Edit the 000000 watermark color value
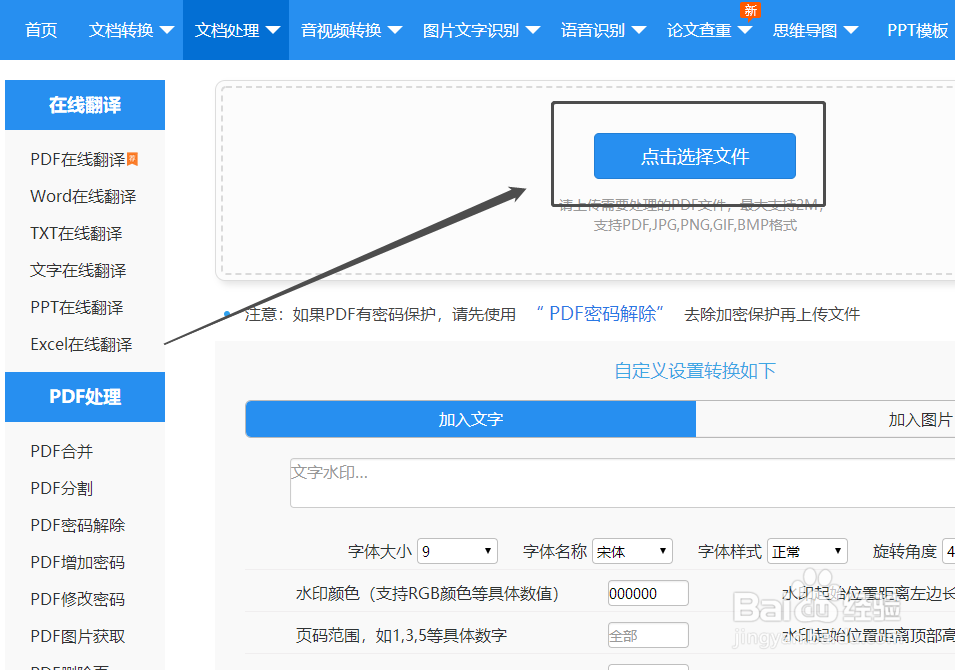955x670 pixels. [x=648, y=592]
